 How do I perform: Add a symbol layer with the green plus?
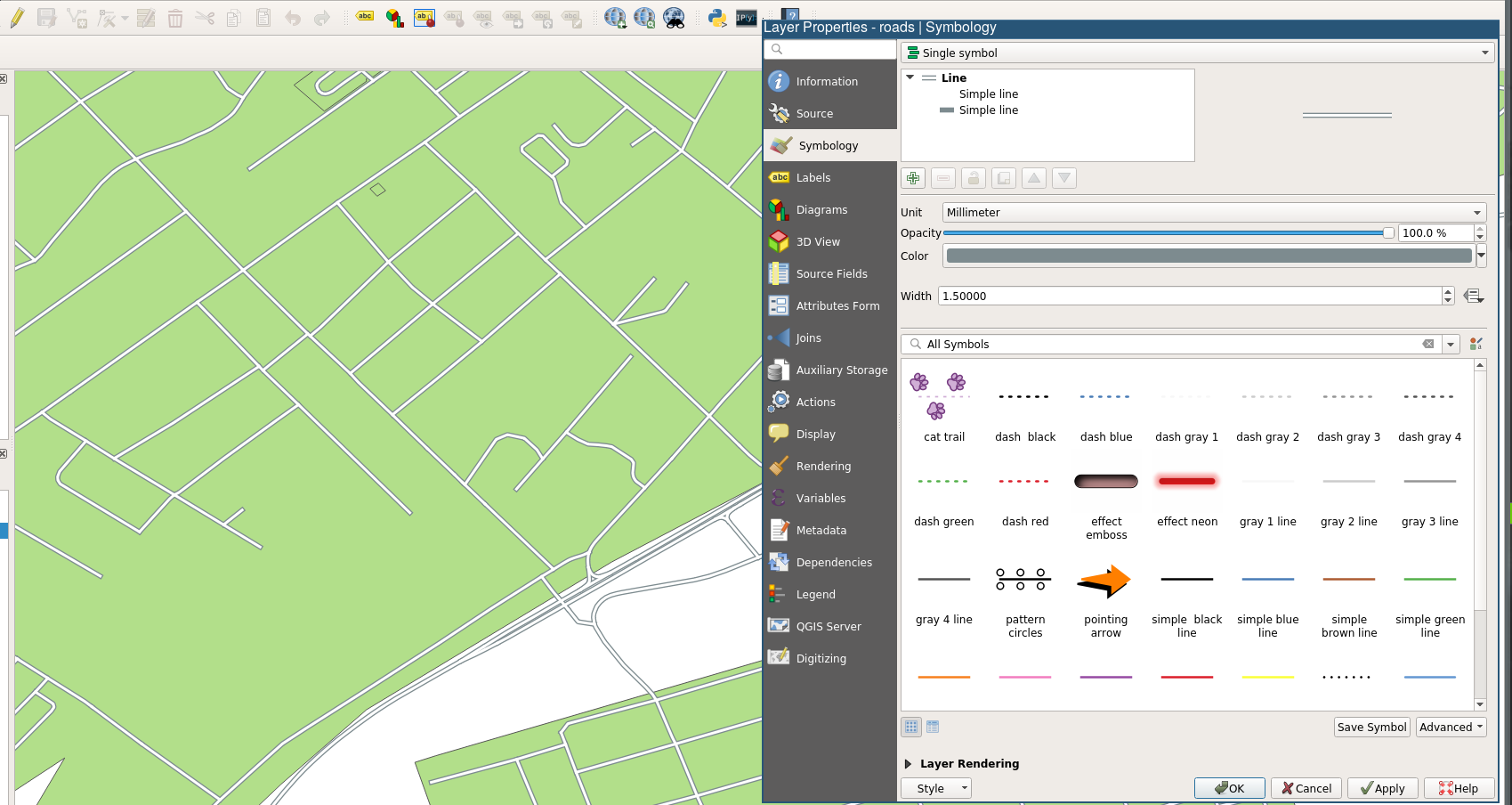tap(913, 178)
